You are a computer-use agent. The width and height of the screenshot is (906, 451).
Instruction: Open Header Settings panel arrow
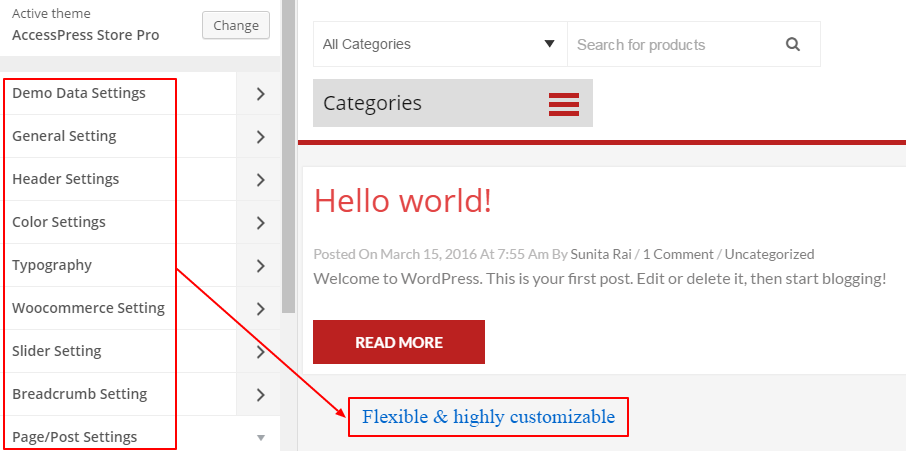point(260,180)
